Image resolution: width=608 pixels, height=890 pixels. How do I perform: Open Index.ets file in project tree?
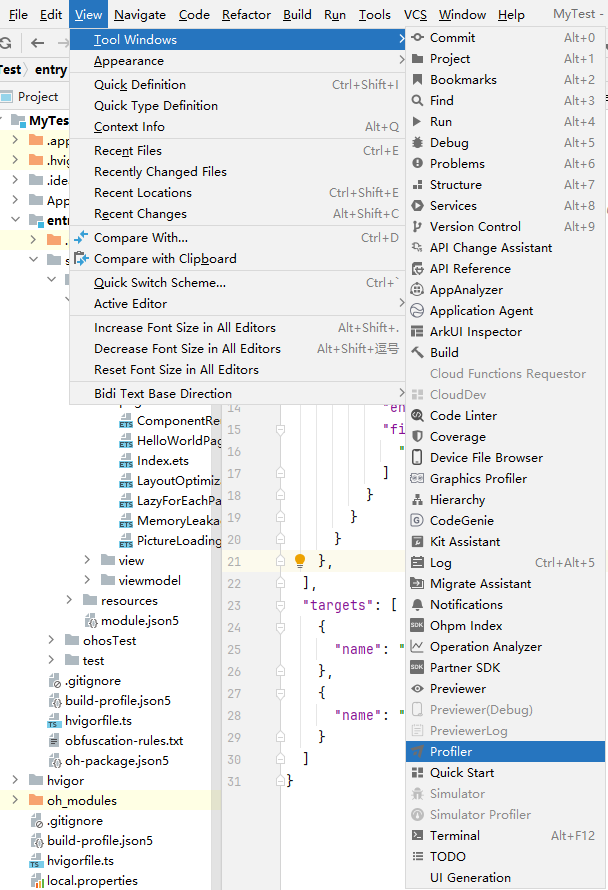(x=162, y=461)
